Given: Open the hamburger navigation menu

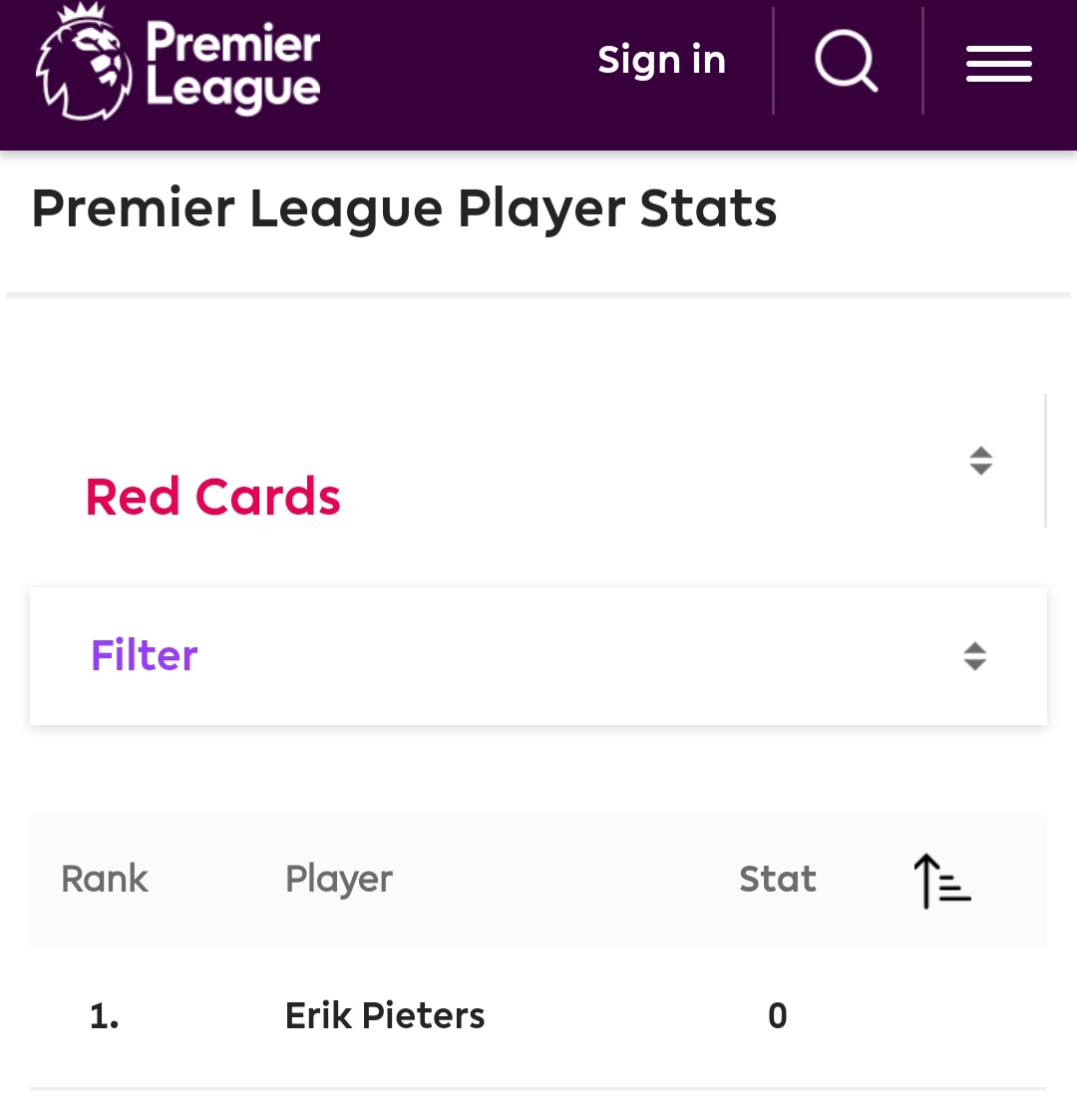Looking at the screenshot, I should click(x=998, y=64).
